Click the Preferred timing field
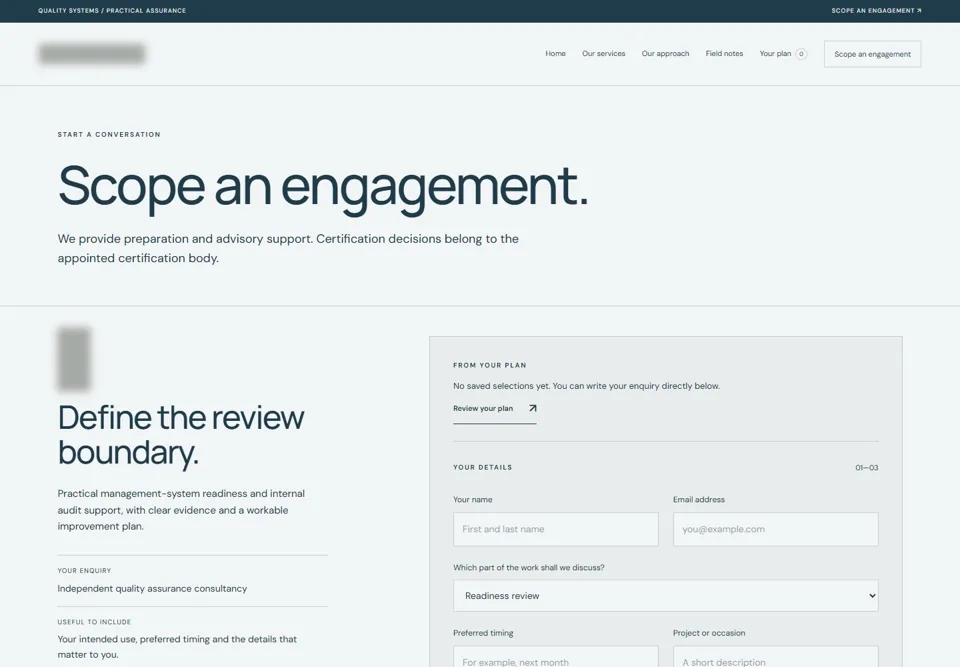Image resolution: width=960 pixels, height=667 pixels. tap(556, 657)
